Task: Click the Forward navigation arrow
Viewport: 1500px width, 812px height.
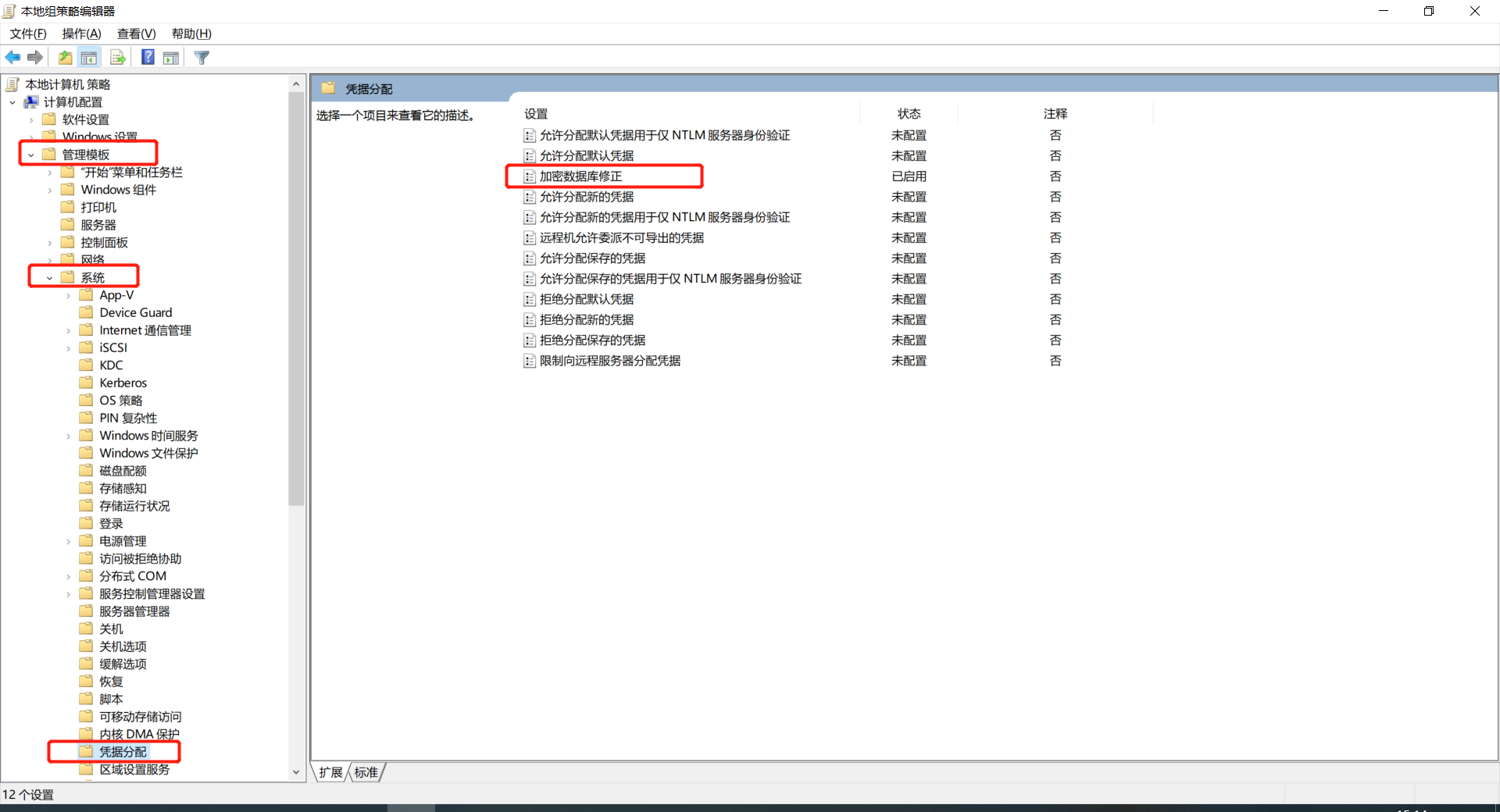Action: coord(34,57)
